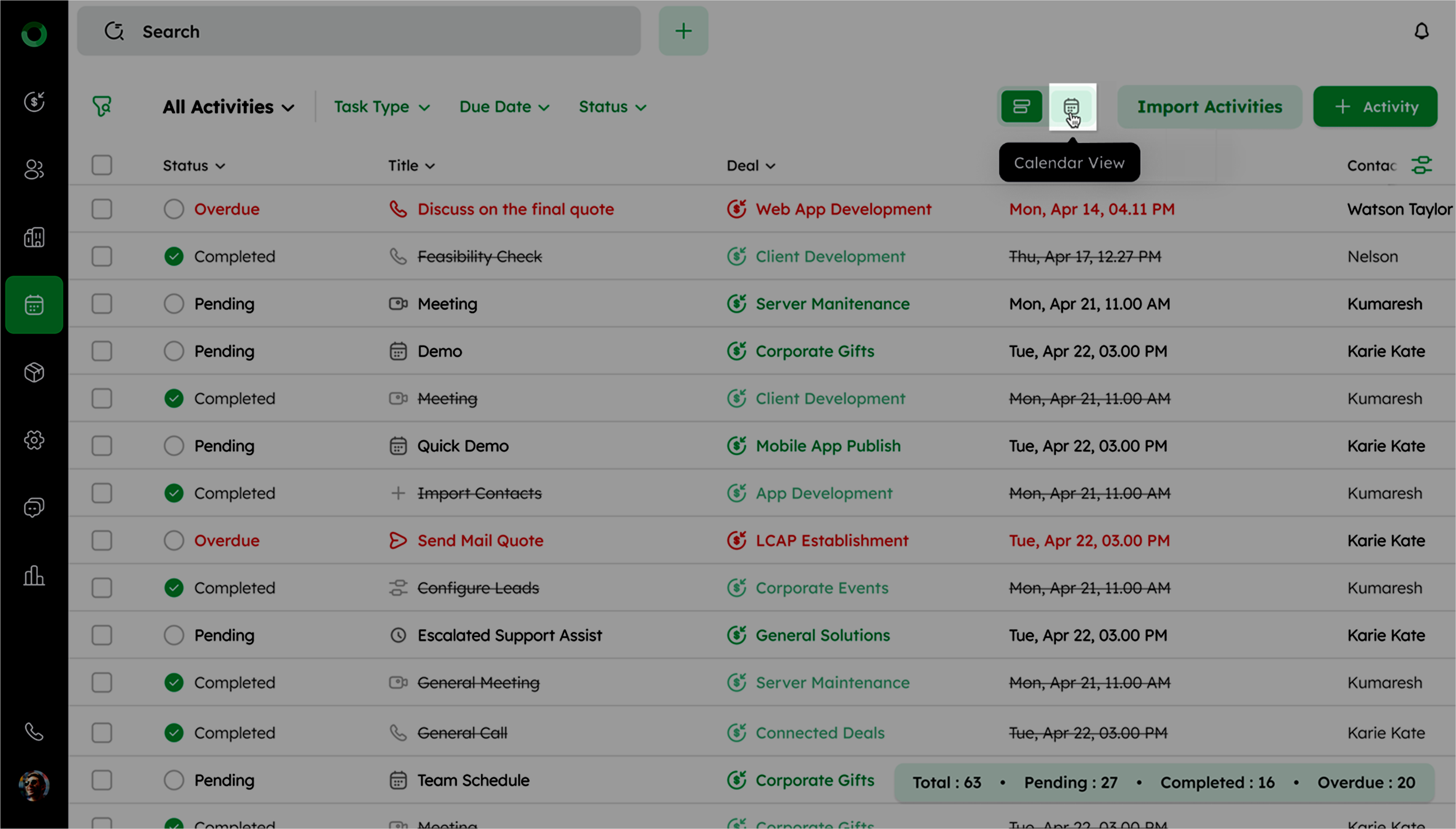This screenshot has height=829, width=1456.
Task: Select the list view icon
Action: pos(1021,106)
